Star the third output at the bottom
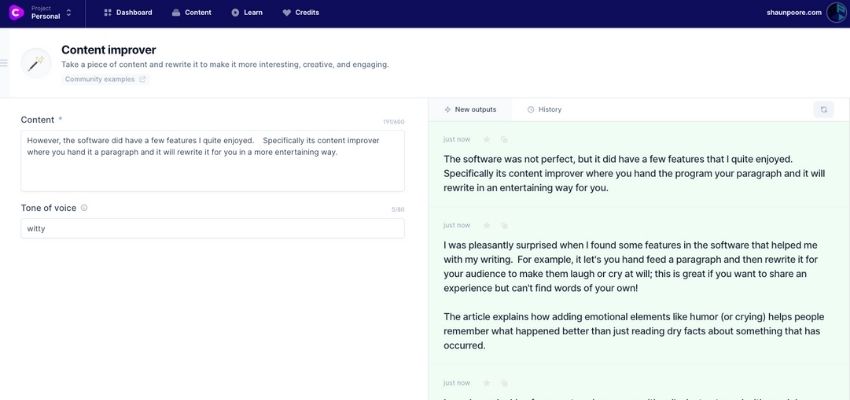Screen dimensions: 850x400 tap(487, 383)
